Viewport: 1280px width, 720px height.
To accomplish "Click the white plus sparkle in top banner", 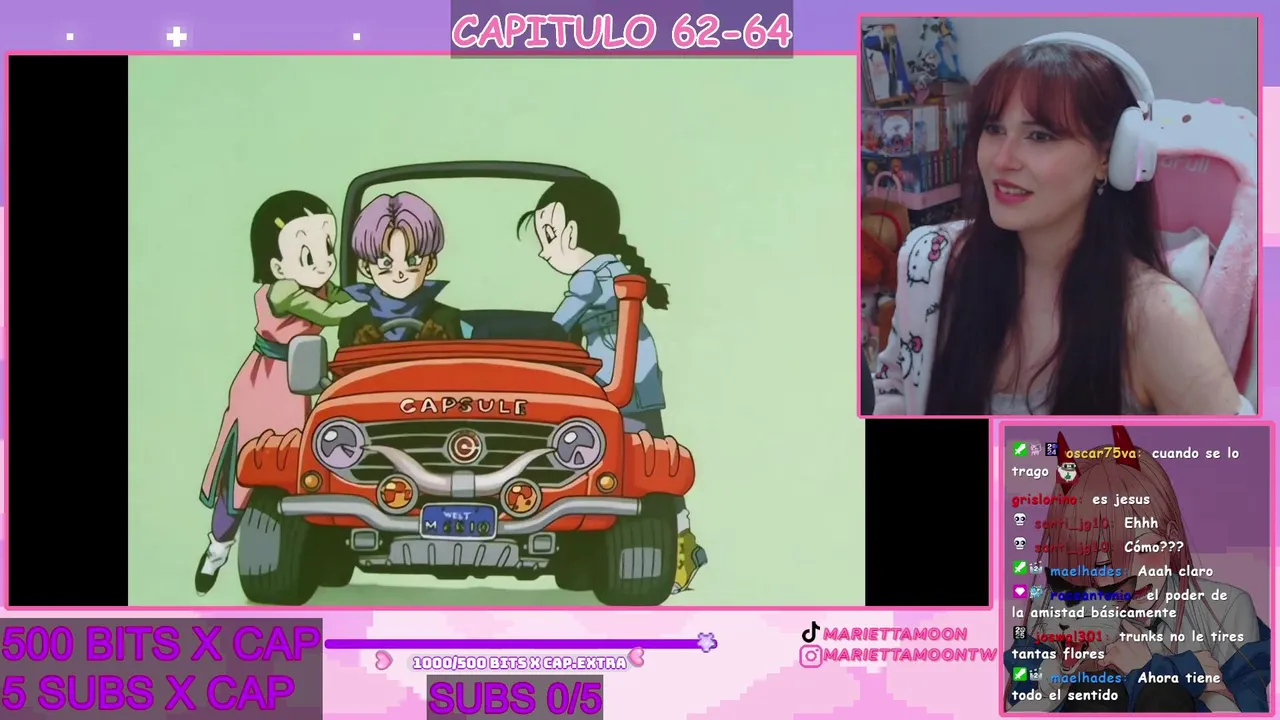I will (176, 37).
